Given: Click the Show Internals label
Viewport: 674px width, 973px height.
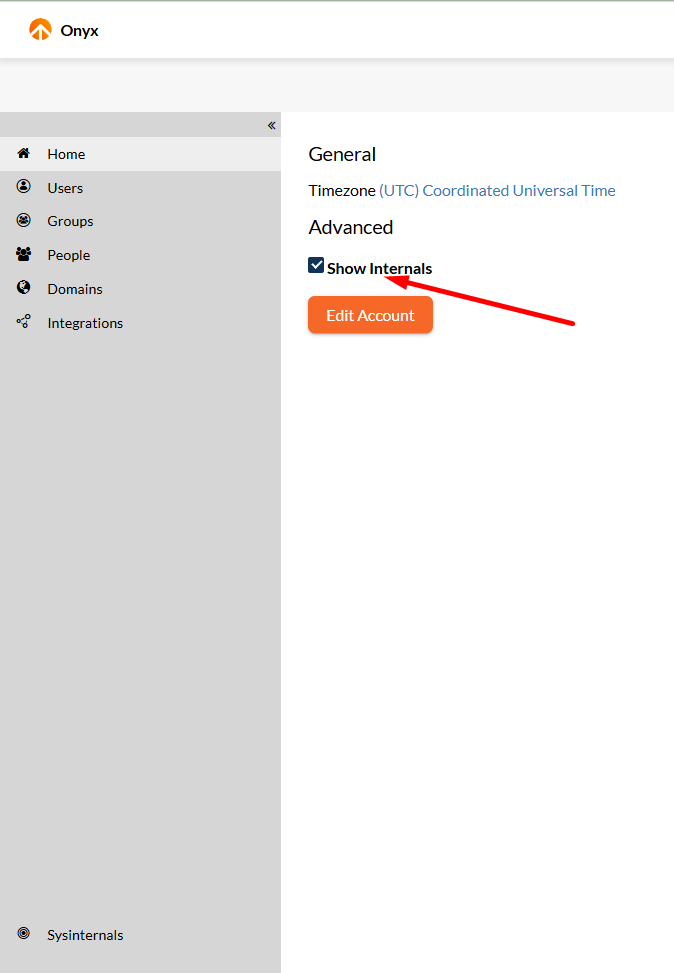Looking at the screenshot, I should 379,269.
